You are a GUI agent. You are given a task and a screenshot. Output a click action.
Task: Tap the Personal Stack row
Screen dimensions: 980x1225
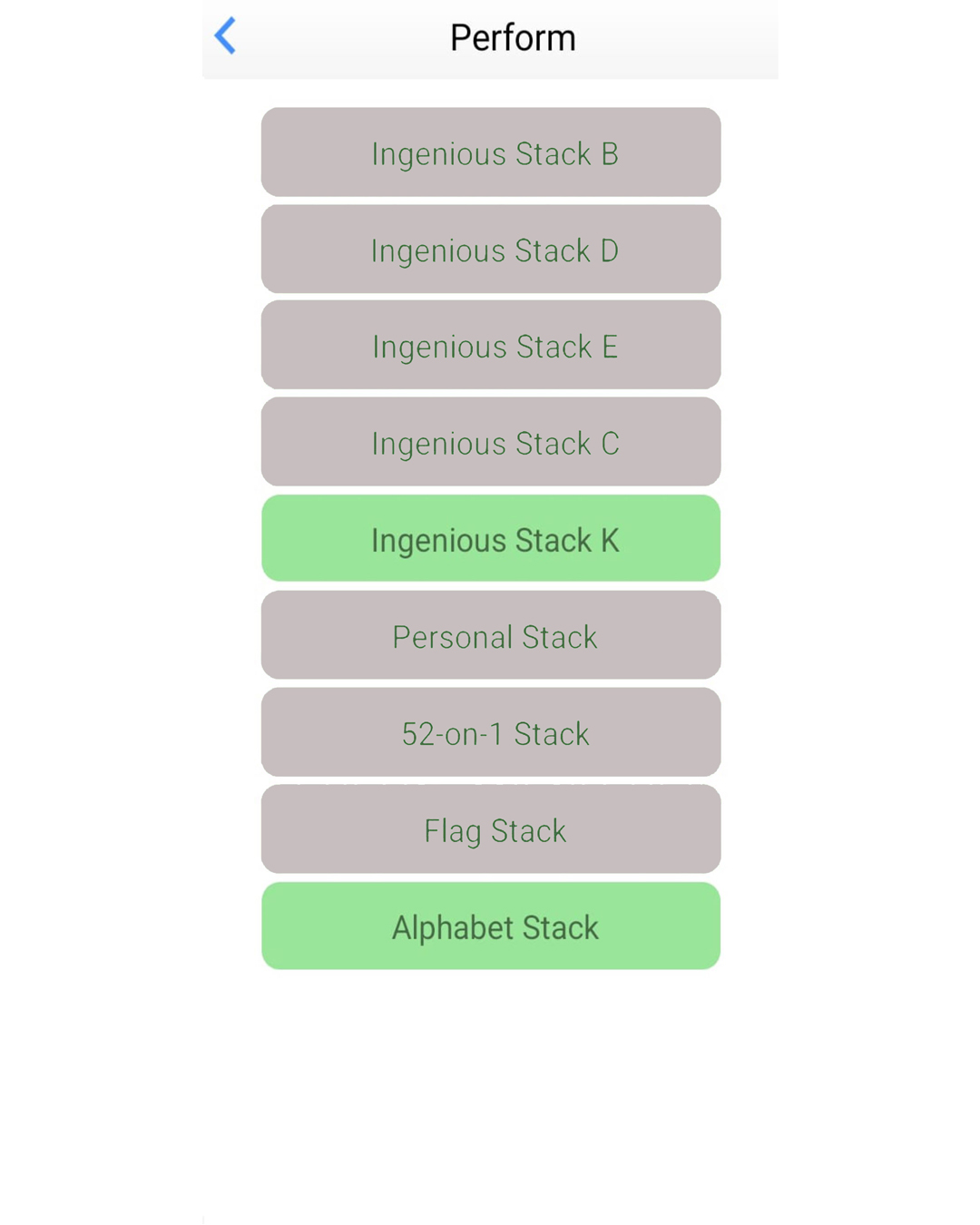(491, 636)
